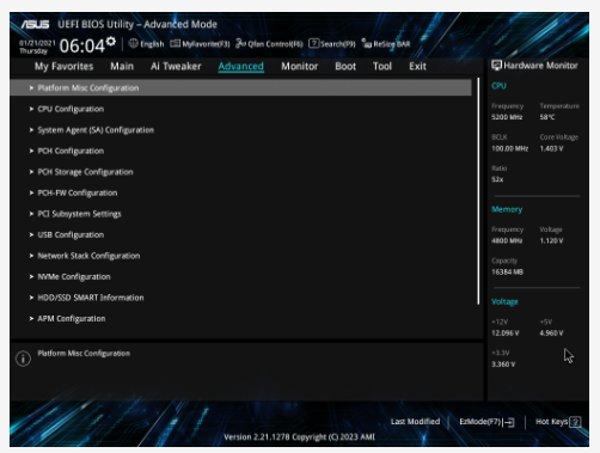This screenshot has width=600, height=453.
Task: Click English language button
Action: point(152,44)
